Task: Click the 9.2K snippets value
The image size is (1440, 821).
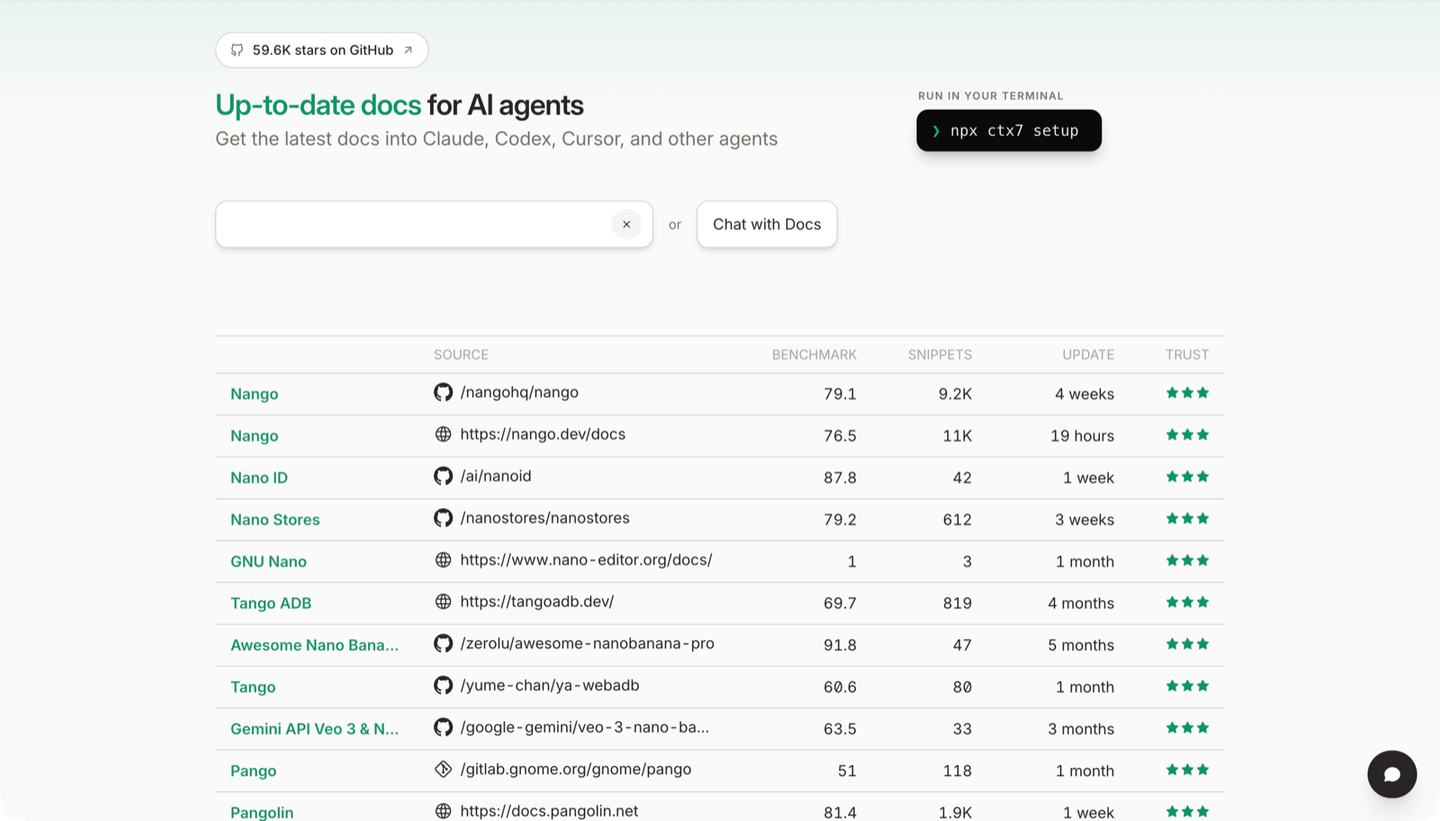Action: (955, 394)
